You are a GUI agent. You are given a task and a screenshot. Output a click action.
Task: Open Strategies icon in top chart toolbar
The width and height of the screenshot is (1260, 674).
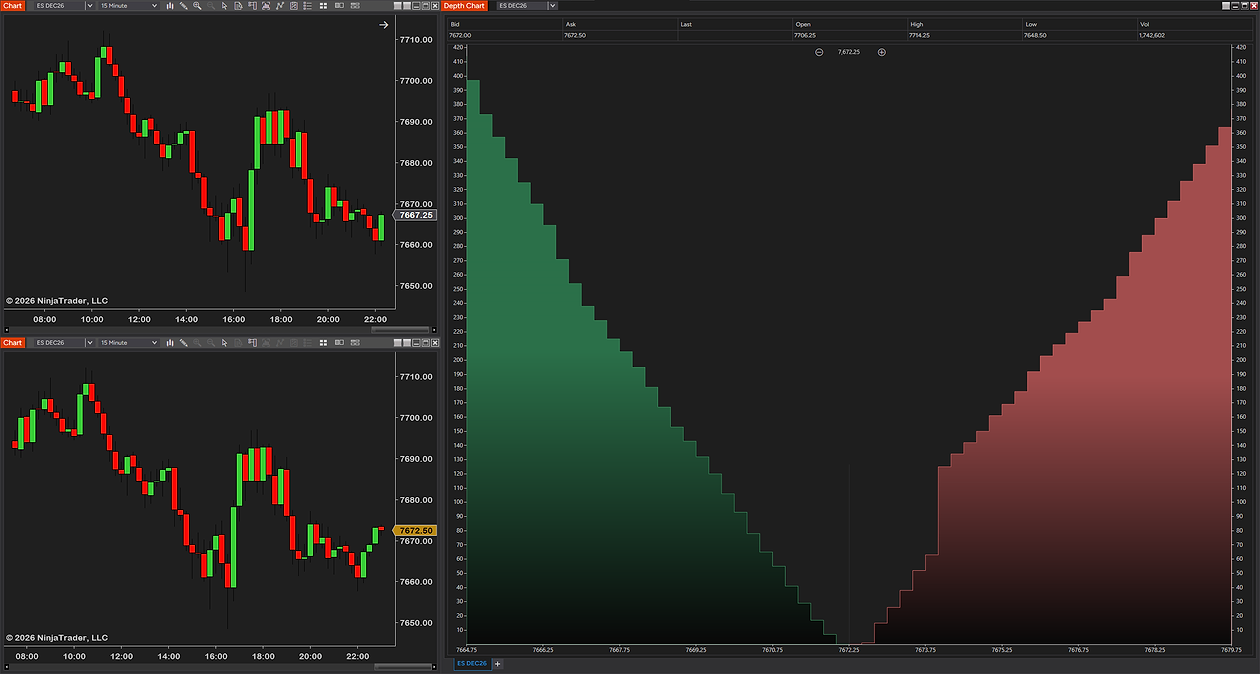(294, 6)
